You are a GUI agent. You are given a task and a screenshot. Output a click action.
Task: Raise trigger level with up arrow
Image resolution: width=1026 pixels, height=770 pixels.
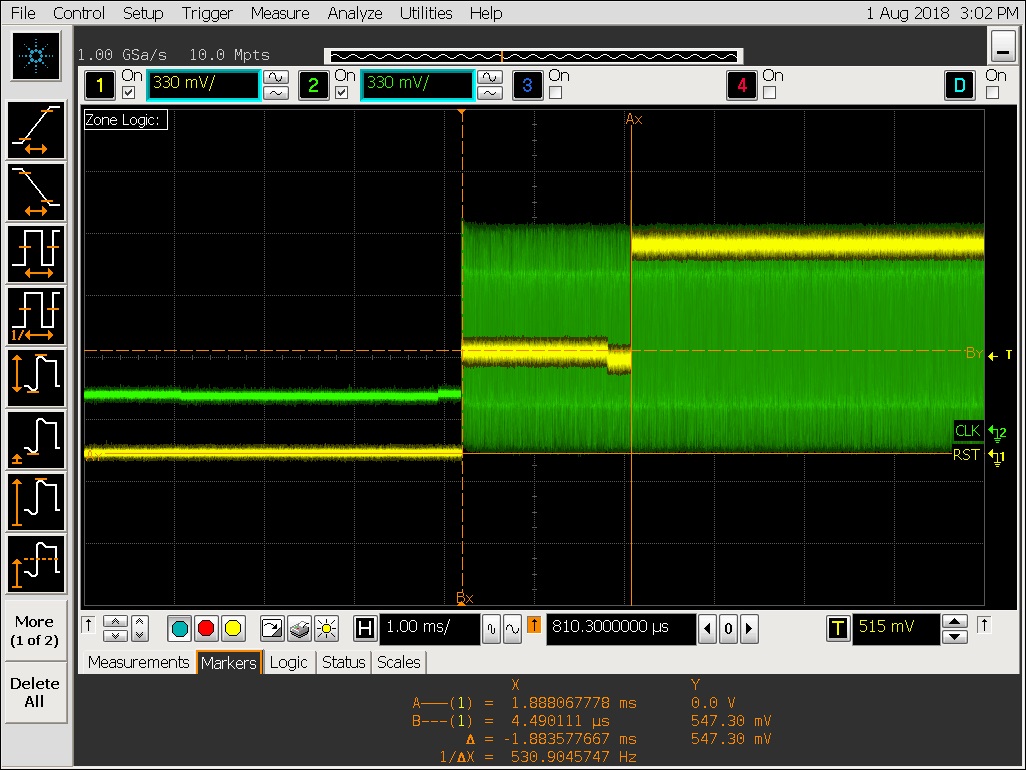(x=955, y=621)
